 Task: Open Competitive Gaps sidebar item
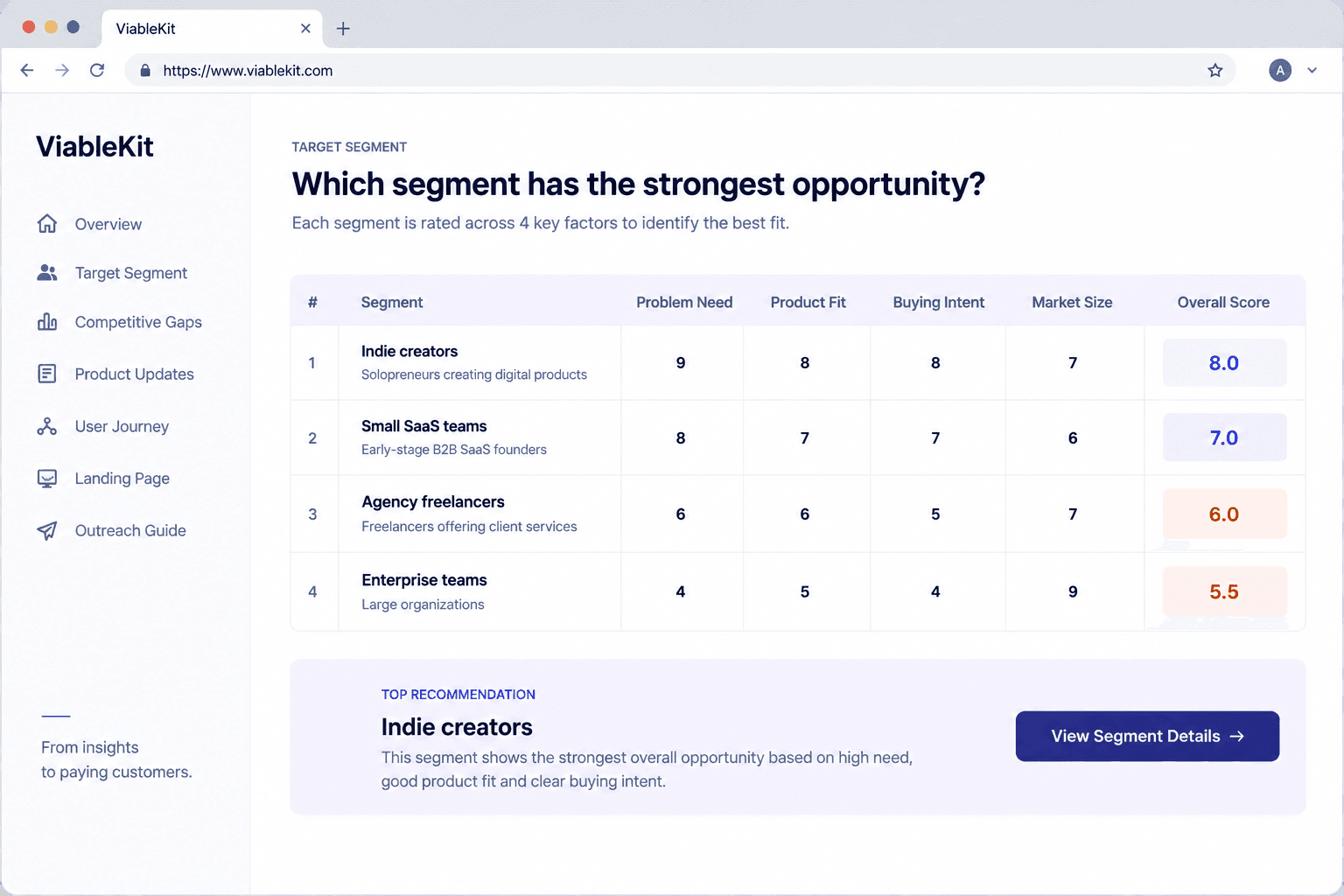tap(138, 322)
